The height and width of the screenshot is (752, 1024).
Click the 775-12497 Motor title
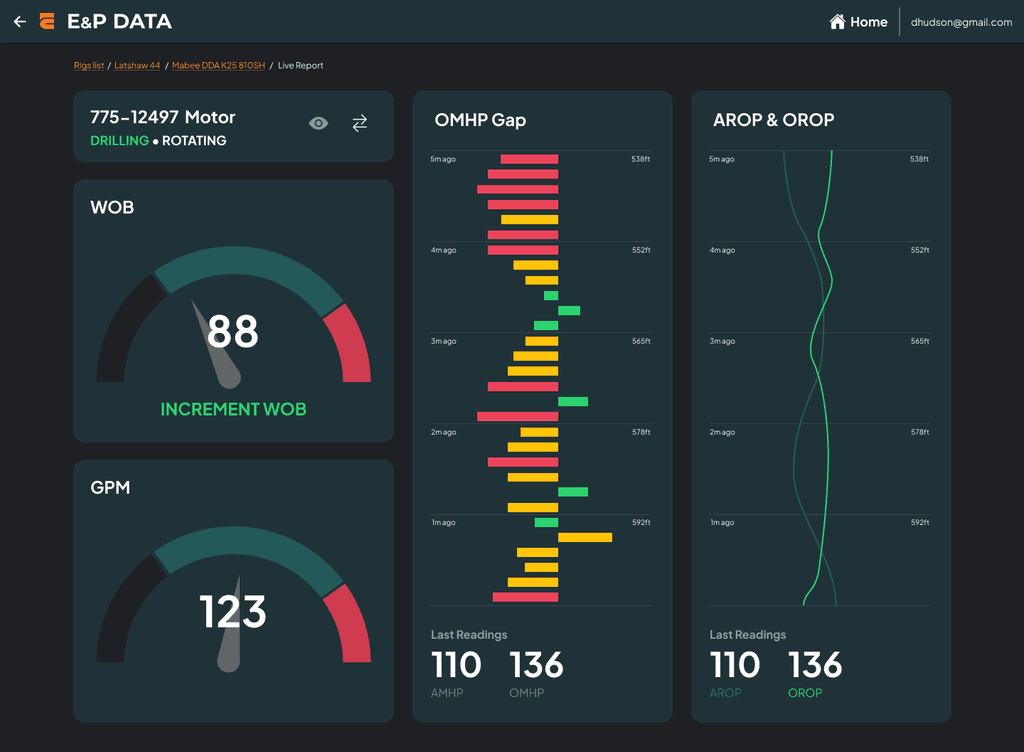pos(163,117)
